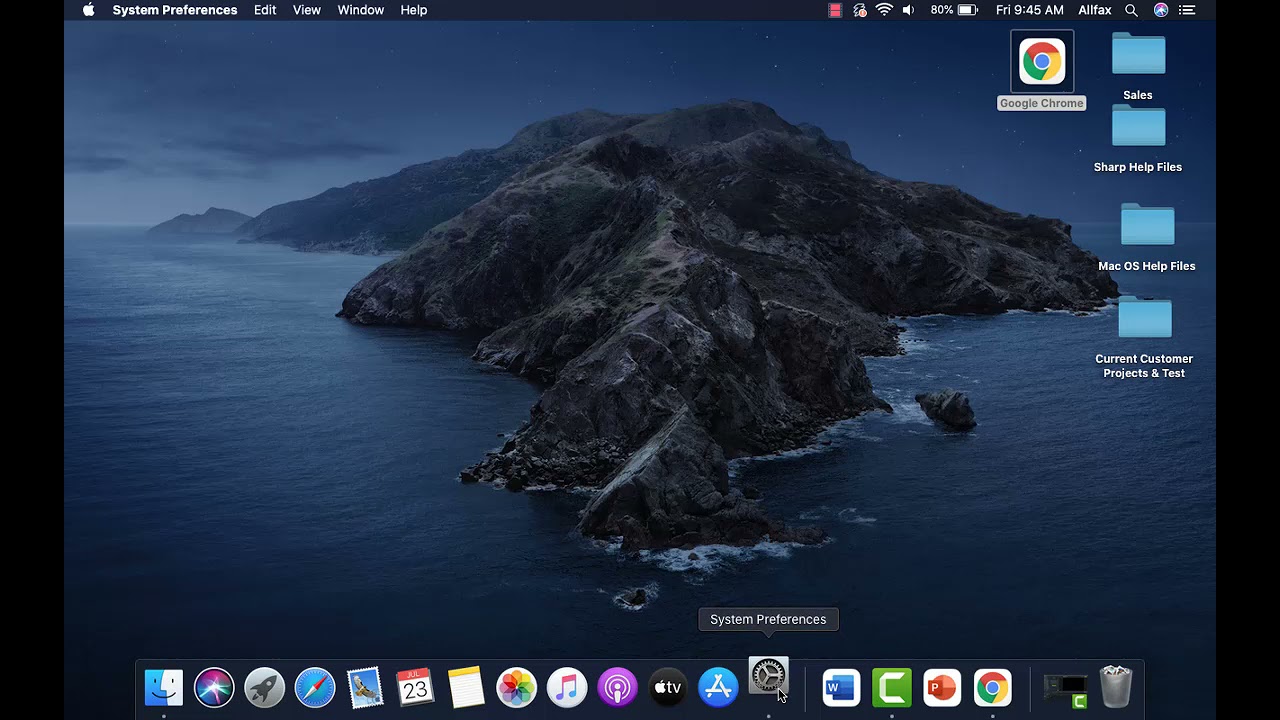
Task: Open System Preferences application menu
Action: click(175, 10)
